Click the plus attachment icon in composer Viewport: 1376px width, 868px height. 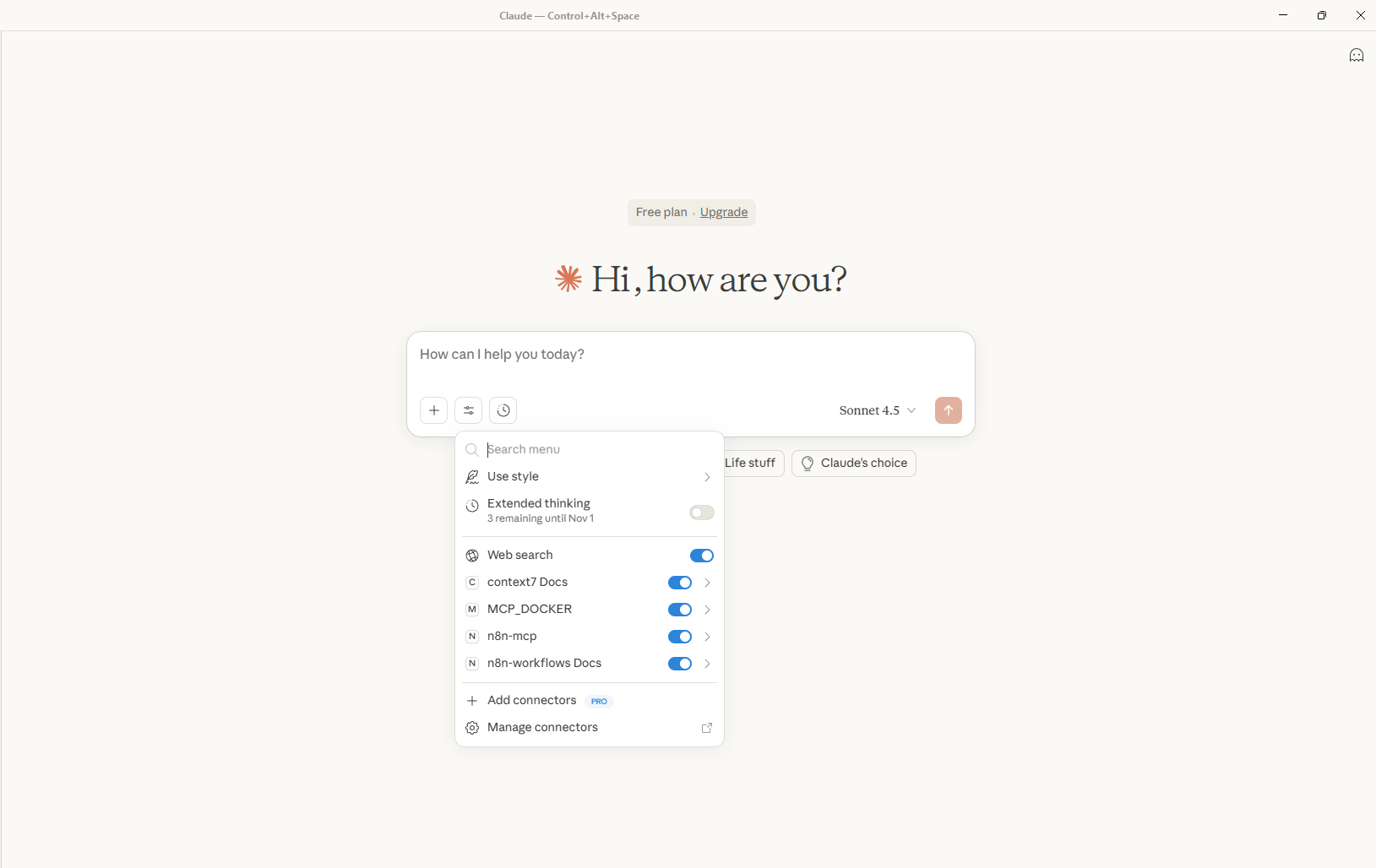(x=434, y=410)
